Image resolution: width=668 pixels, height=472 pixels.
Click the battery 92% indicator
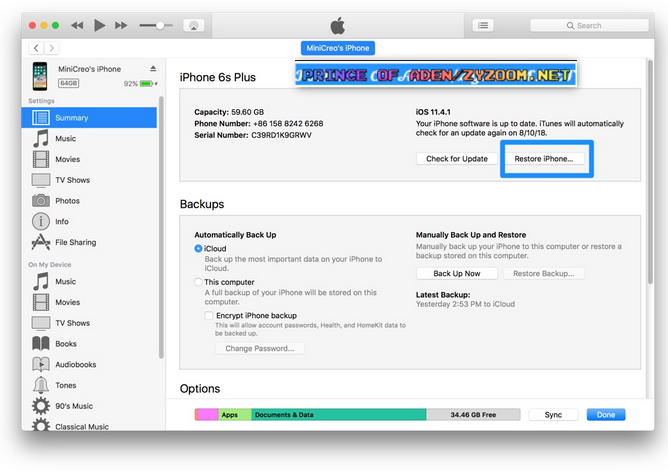tap(141, 83)
